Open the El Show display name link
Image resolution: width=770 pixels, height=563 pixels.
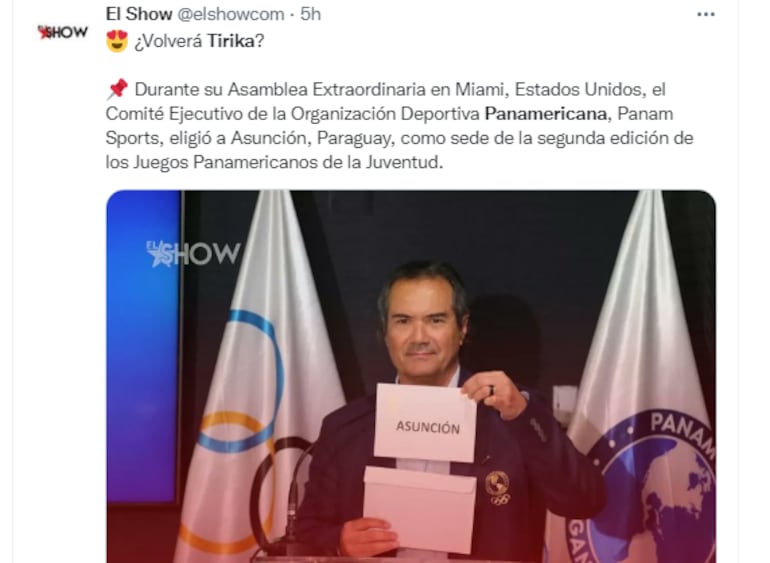tap(139, 14)
